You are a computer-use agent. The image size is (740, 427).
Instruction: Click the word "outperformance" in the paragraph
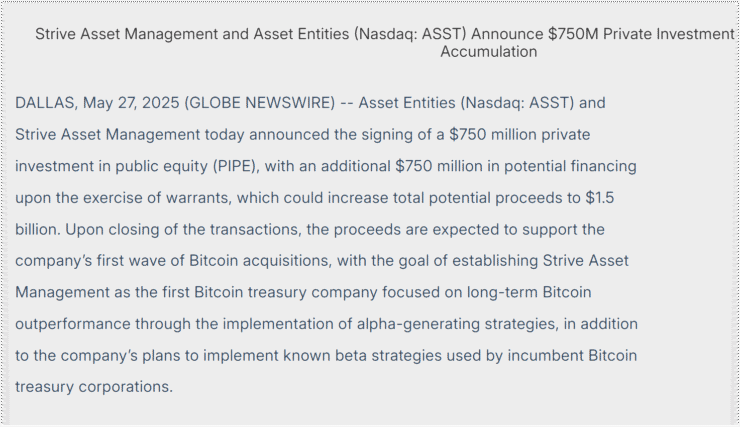point(73,324)
